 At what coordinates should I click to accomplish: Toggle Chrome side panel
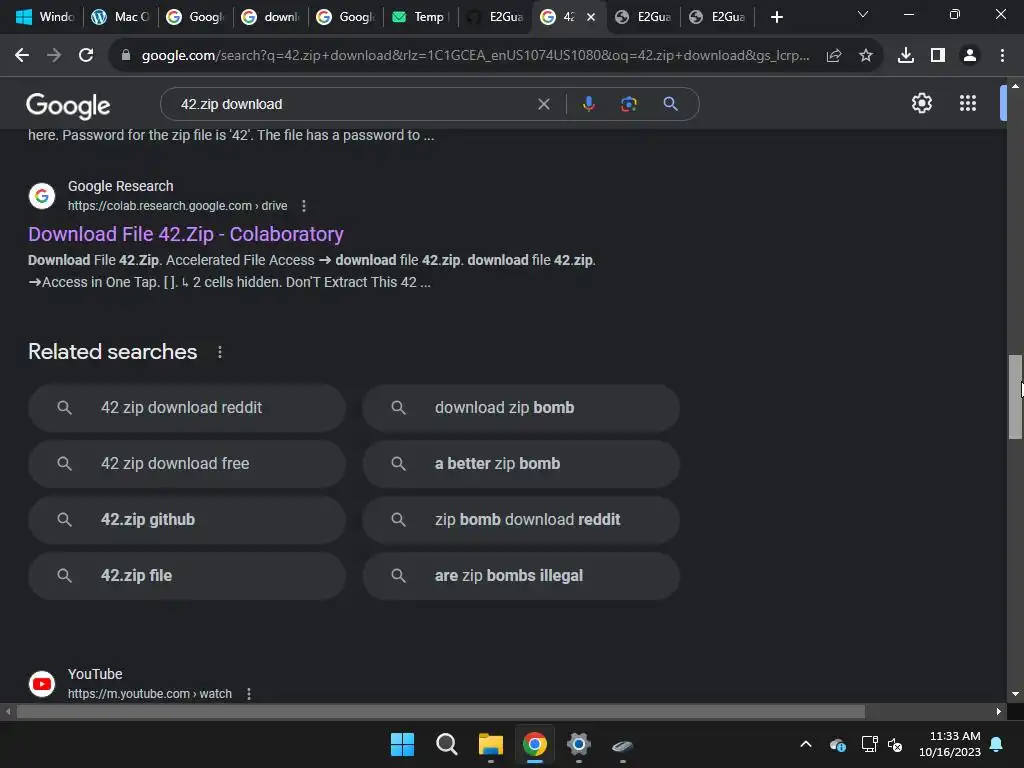(938, 56)
